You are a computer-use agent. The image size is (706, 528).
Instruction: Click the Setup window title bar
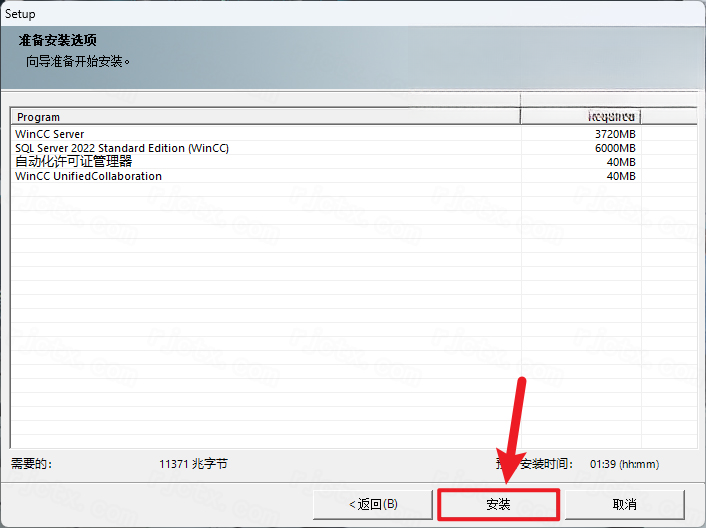tap(353, 14)
